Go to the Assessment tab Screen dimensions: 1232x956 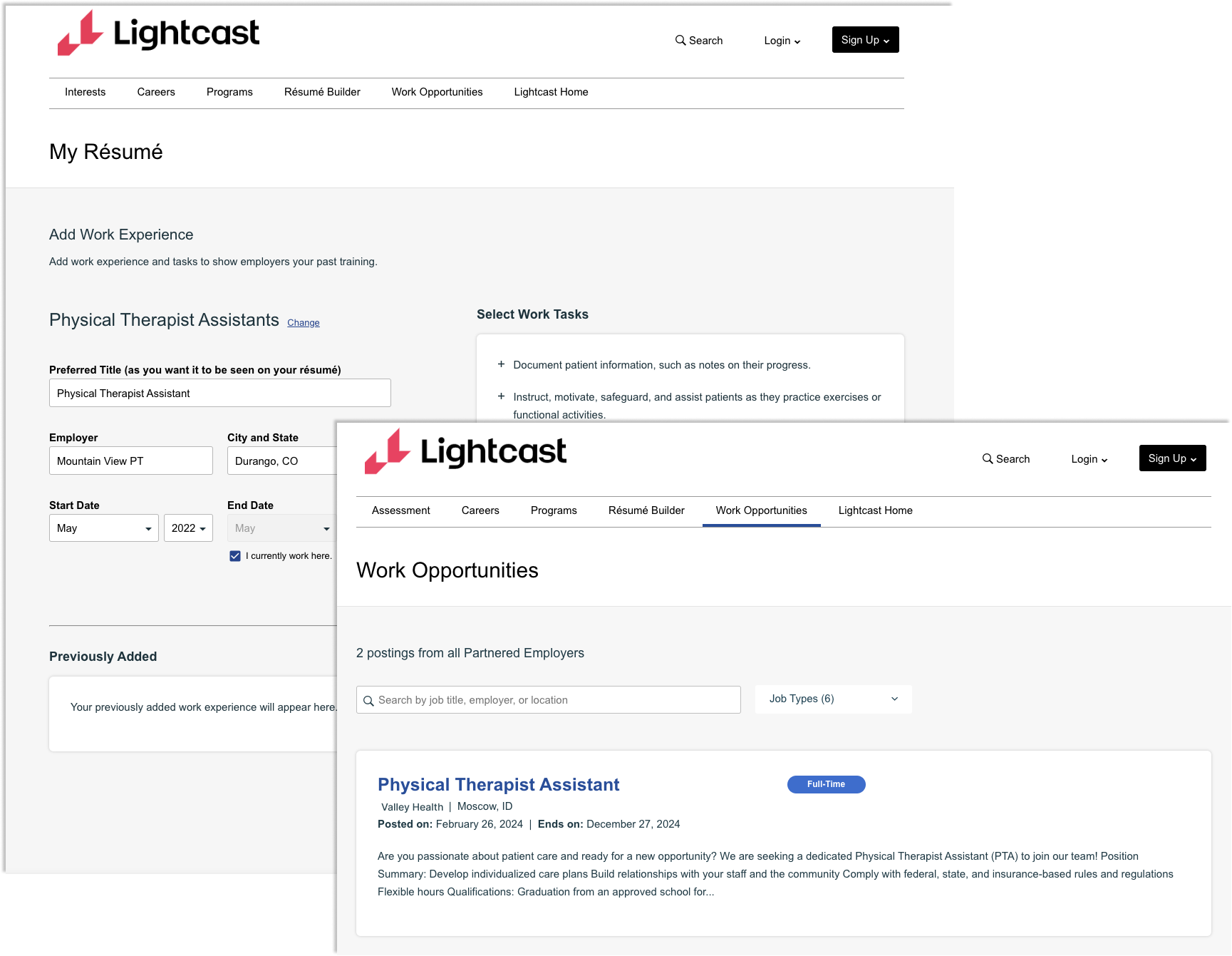(x=400, y=510)
